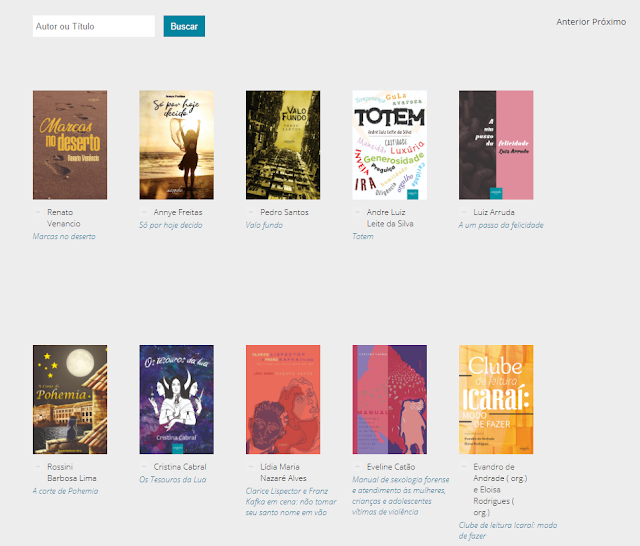Select author name Renato Venancio
This screenshot has height=546, width=640.
point(64,218)
